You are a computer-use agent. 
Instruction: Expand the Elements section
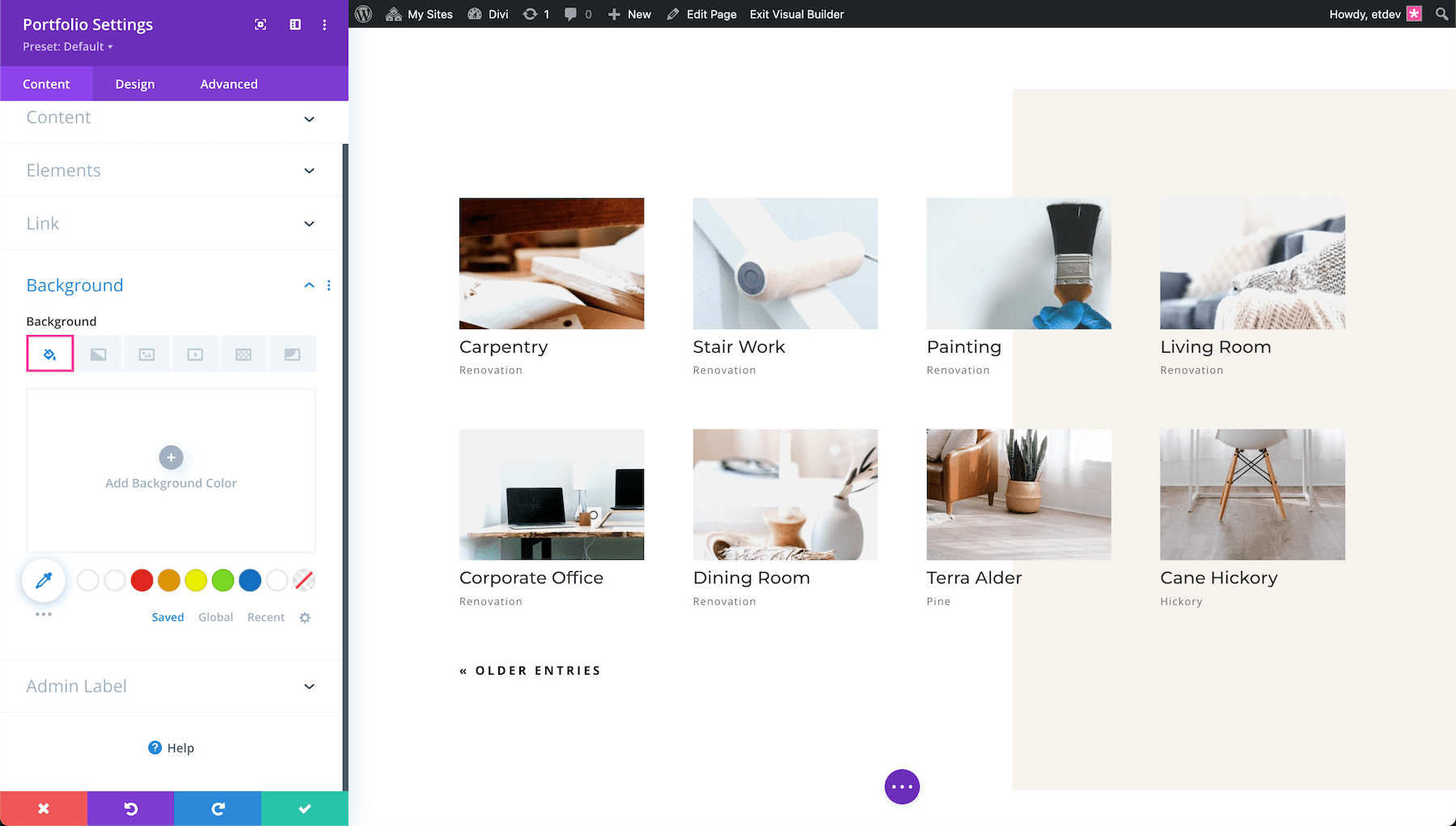tap(171, 170)
